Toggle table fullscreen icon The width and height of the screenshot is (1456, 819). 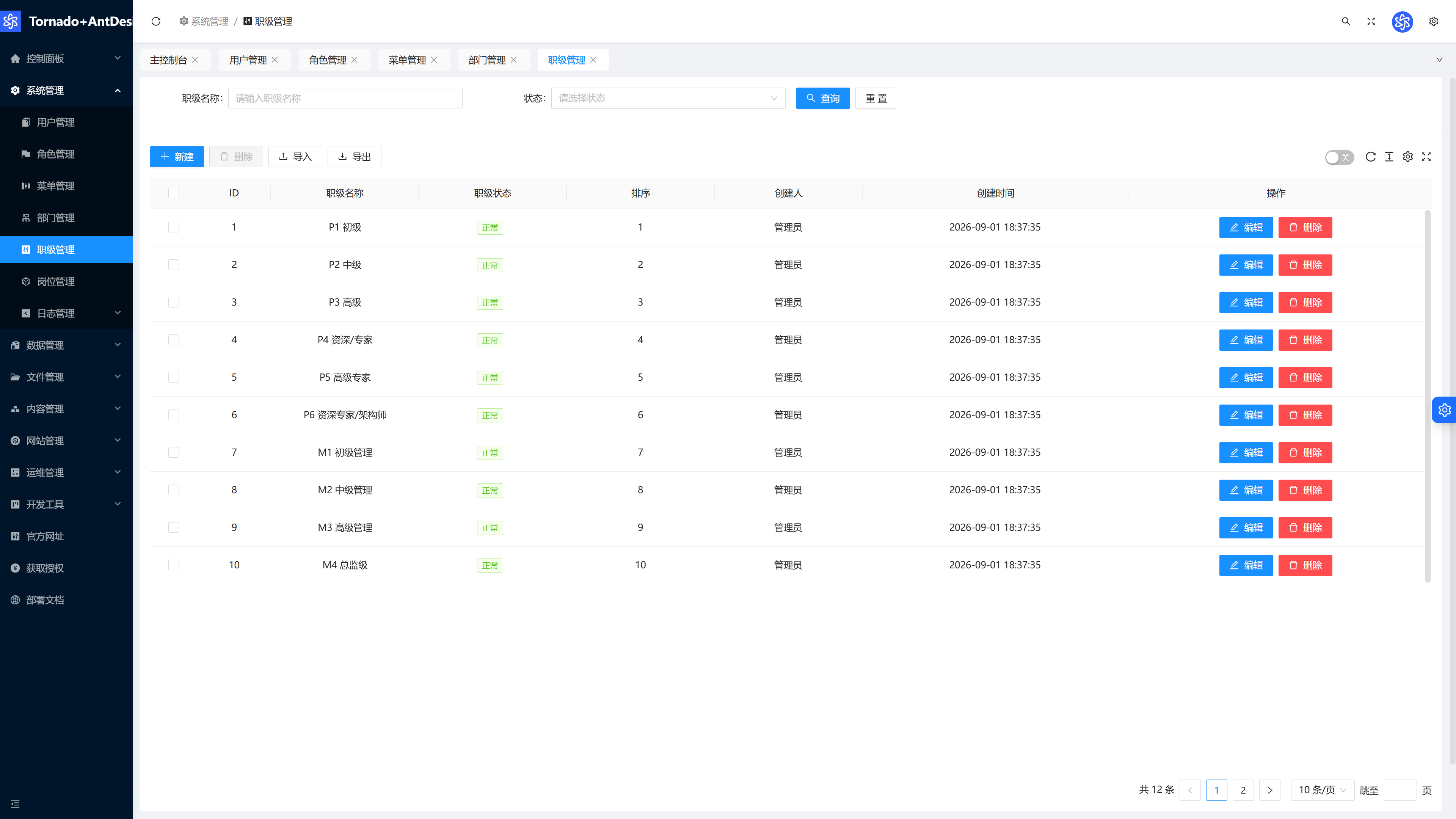[x=1426, y=157]
